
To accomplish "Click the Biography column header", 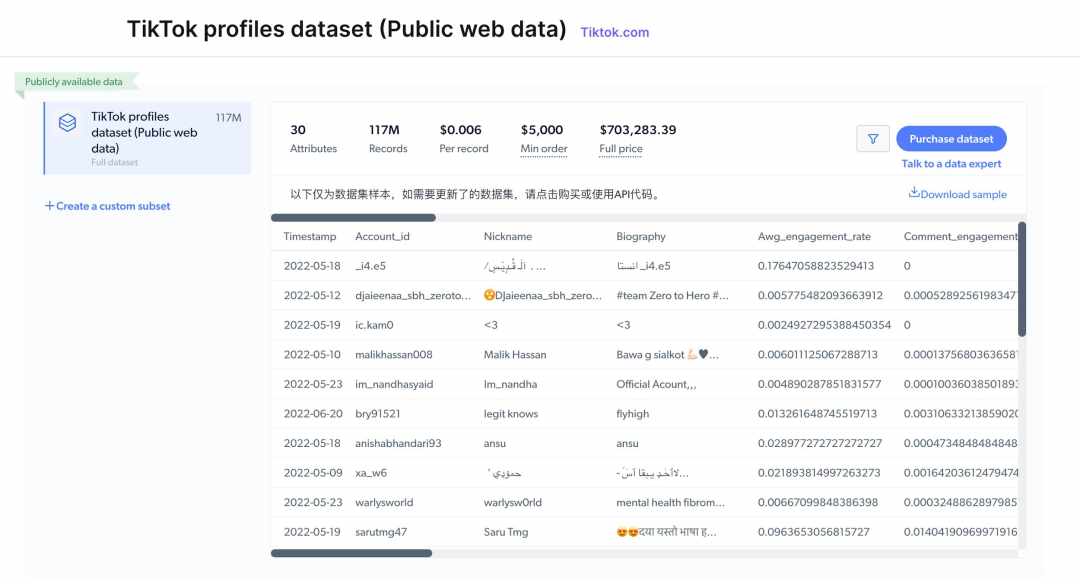I will click(x=641, y=236).
